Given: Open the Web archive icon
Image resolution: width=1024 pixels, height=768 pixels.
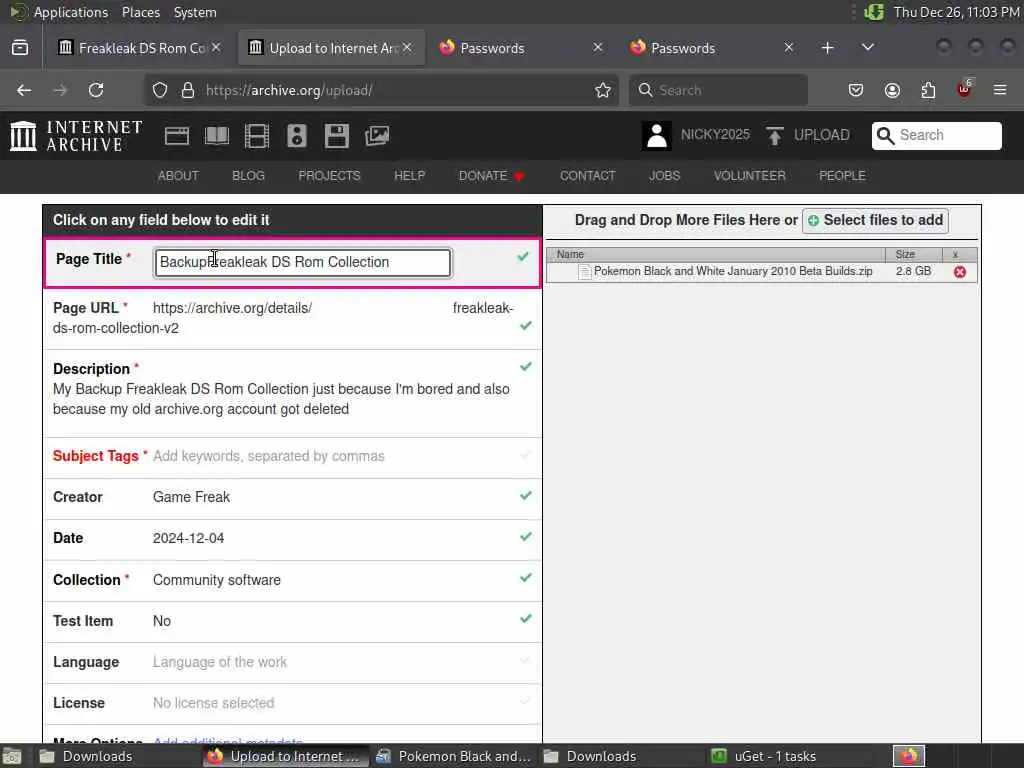Looking at the screenshot, I should point(177,136).
